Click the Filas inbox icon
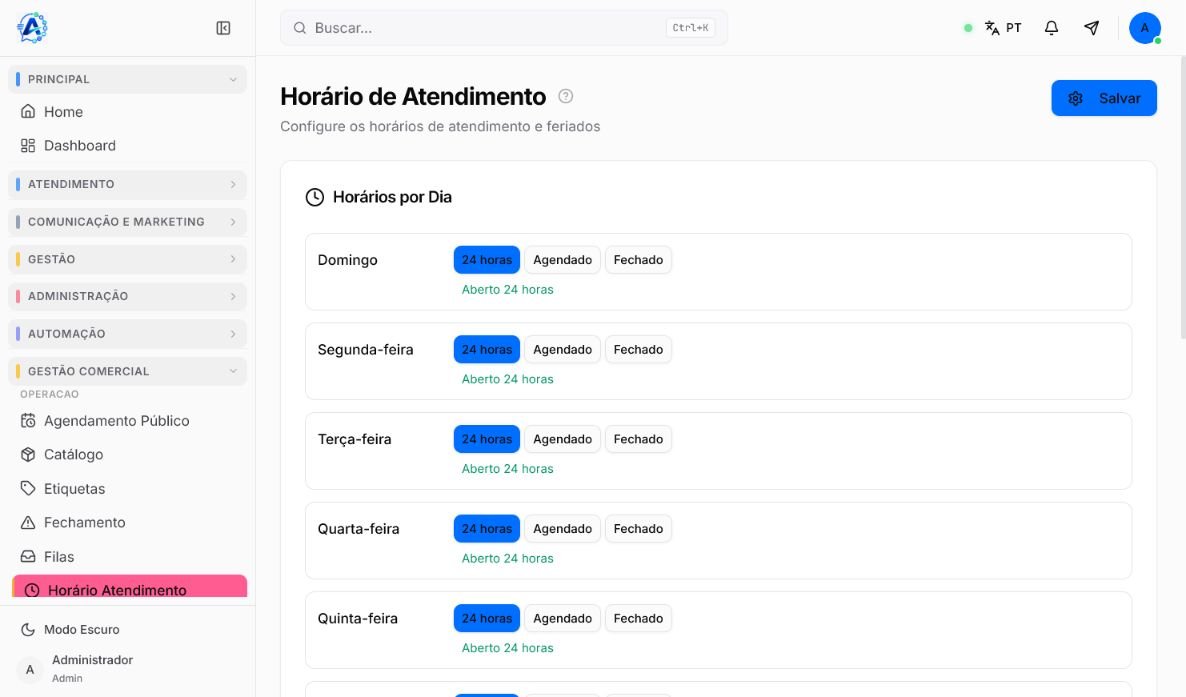Viewport: 1186px width, 697px height. click(28, 556)
